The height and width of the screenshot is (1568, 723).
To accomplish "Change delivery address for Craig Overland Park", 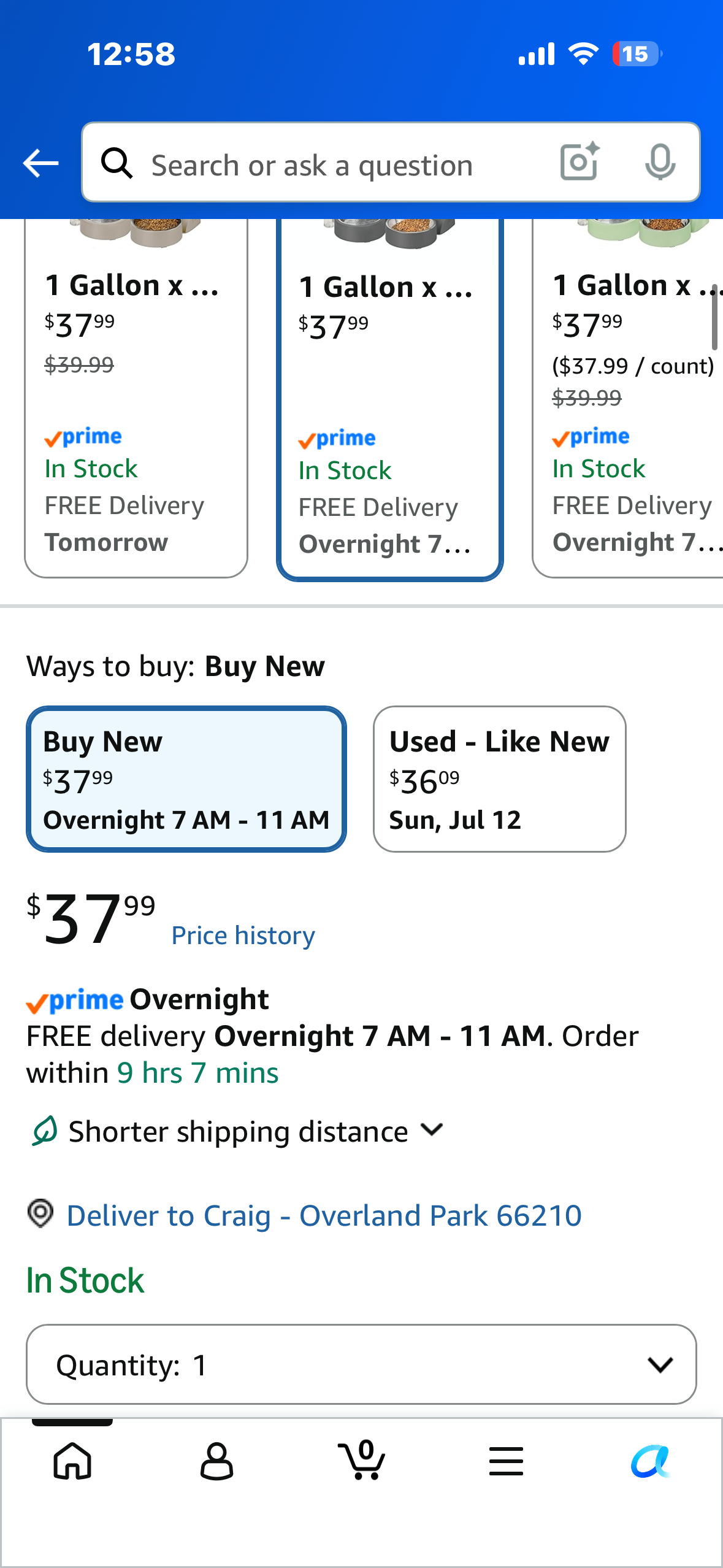I will (324, 1215).
